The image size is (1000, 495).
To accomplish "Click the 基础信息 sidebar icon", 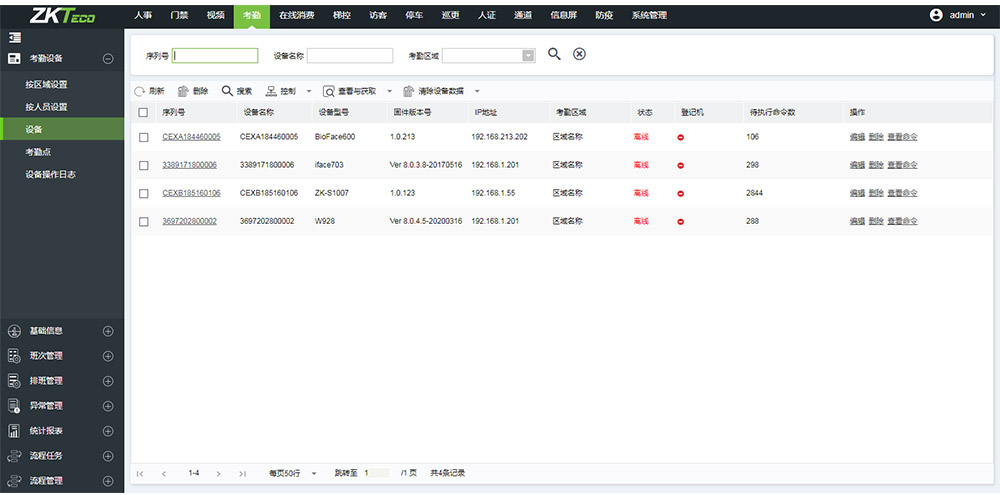I will click(14, 331).
